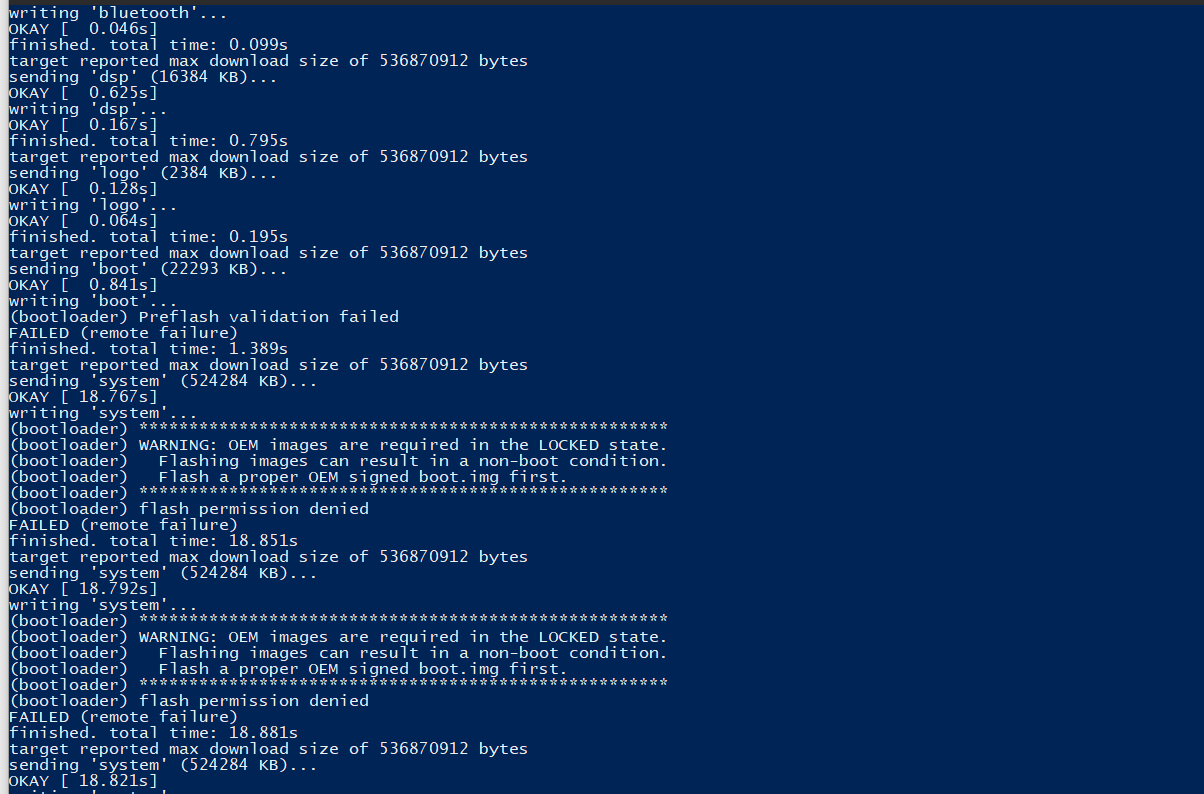Click the writing 'bluetooth' output line
This screenshot has height=794, width=1204.
coord(118,13)
